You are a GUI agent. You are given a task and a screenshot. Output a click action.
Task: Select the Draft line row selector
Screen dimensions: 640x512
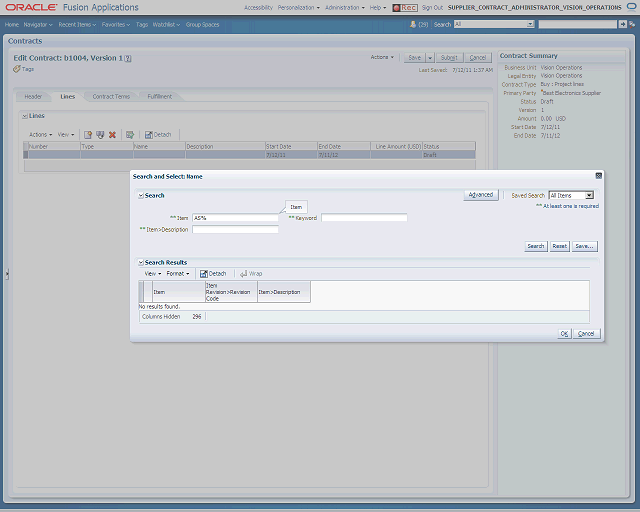(x=26, y=155)
